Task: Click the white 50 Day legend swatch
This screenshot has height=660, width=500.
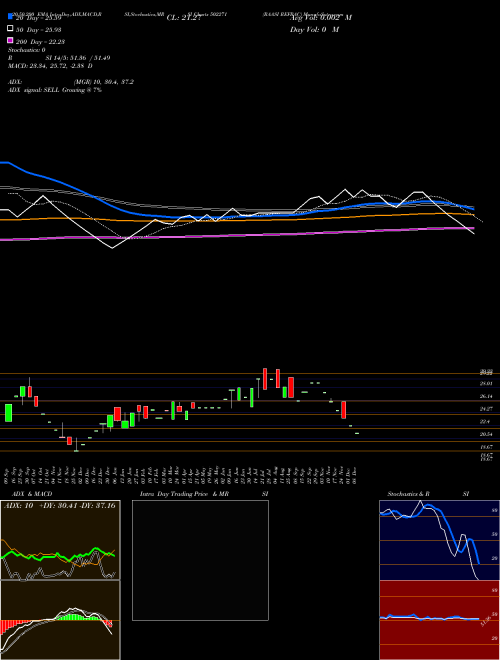Action: coord(10,29)
